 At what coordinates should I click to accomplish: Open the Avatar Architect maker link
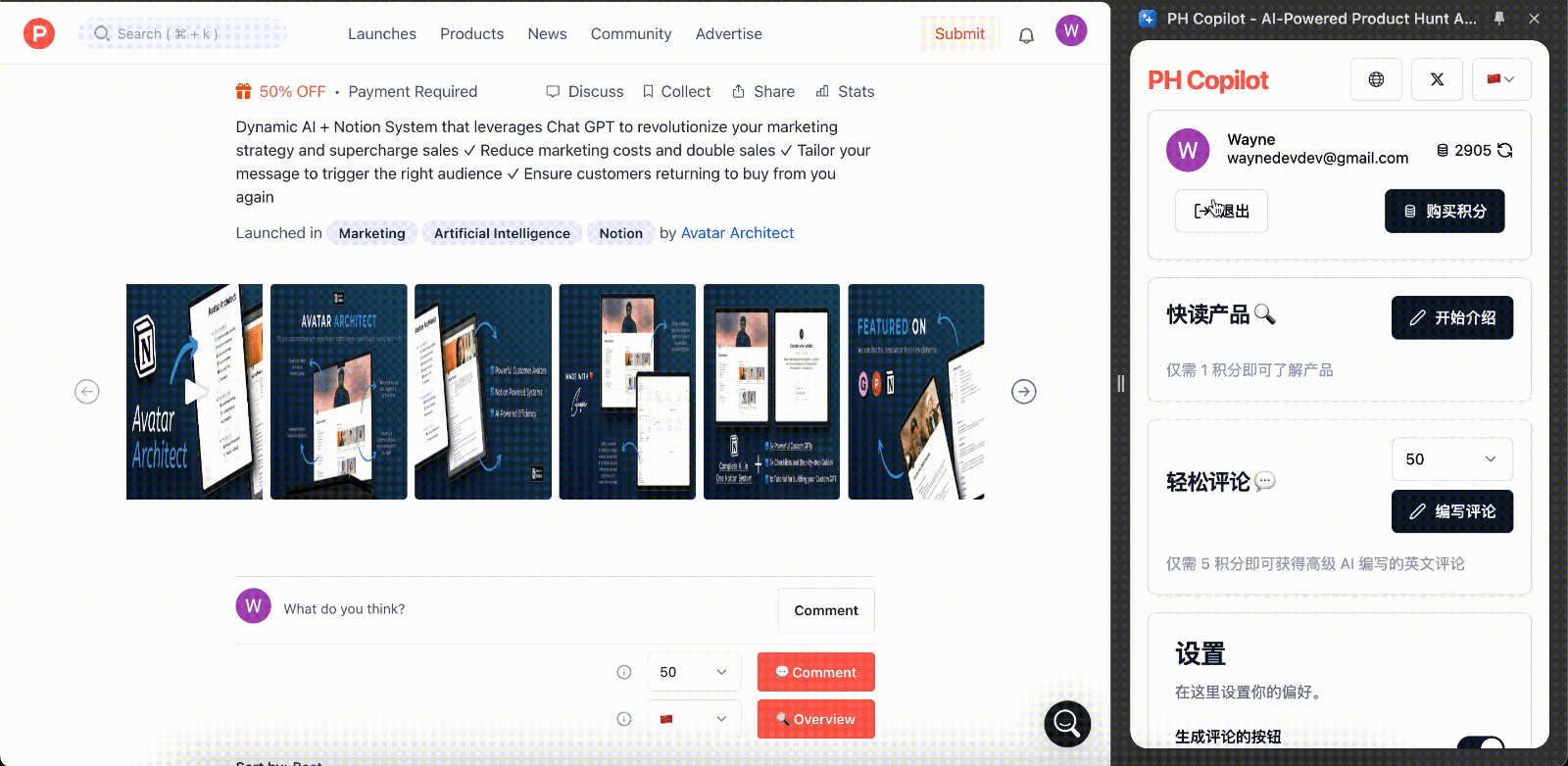point(737,233)
